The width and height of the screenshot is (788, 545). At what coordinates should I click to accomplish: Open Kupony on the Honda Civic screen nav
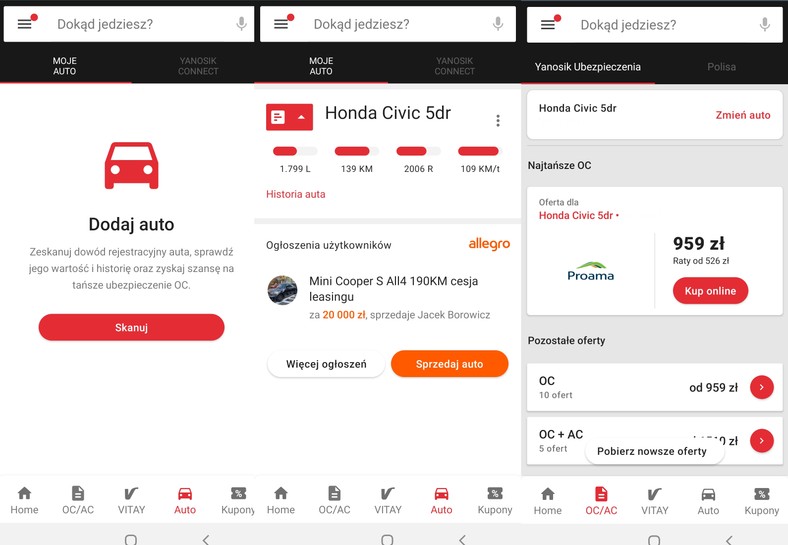[x=495, y=500]
